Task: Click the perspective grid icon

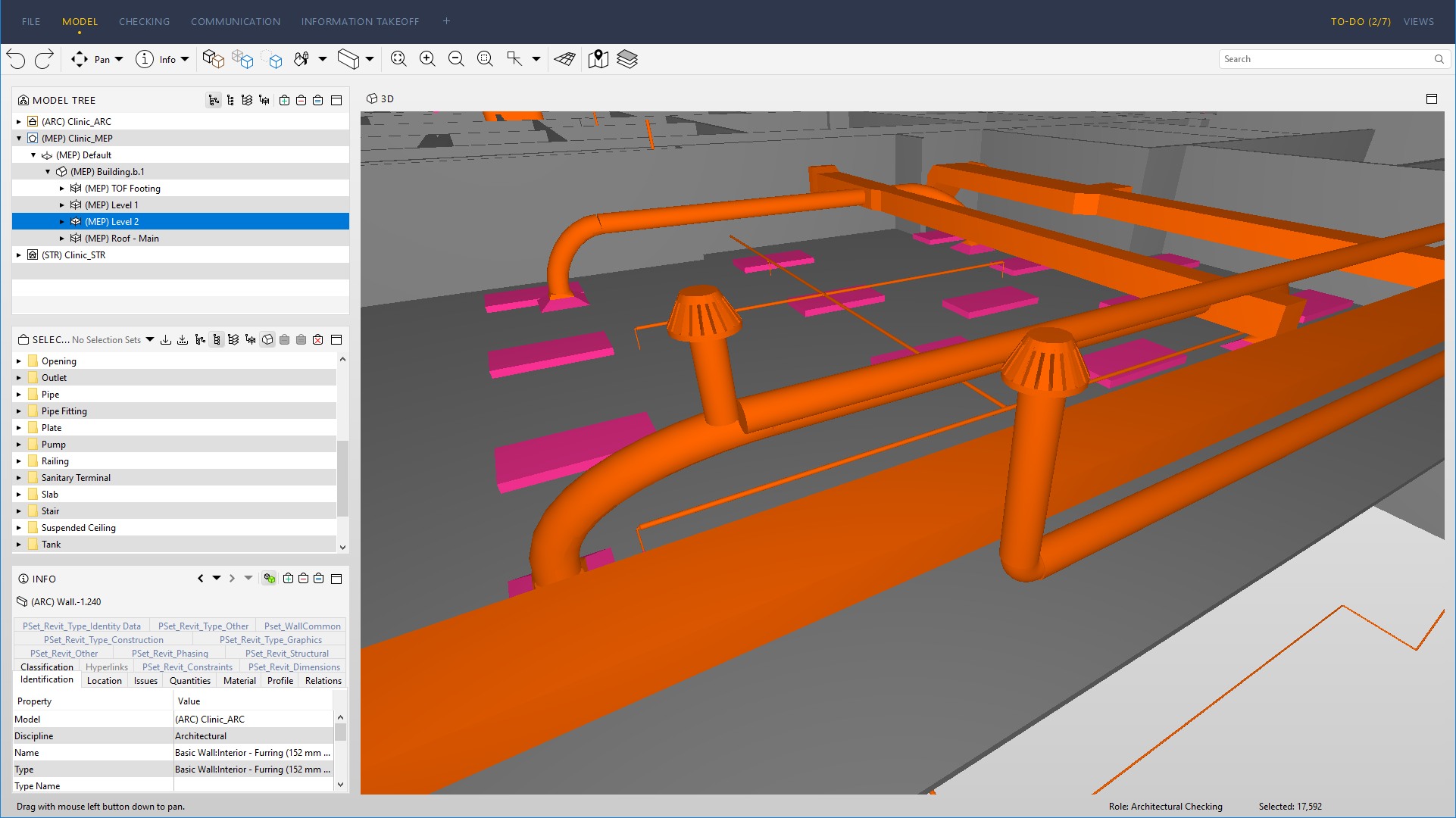Action: 565,59
